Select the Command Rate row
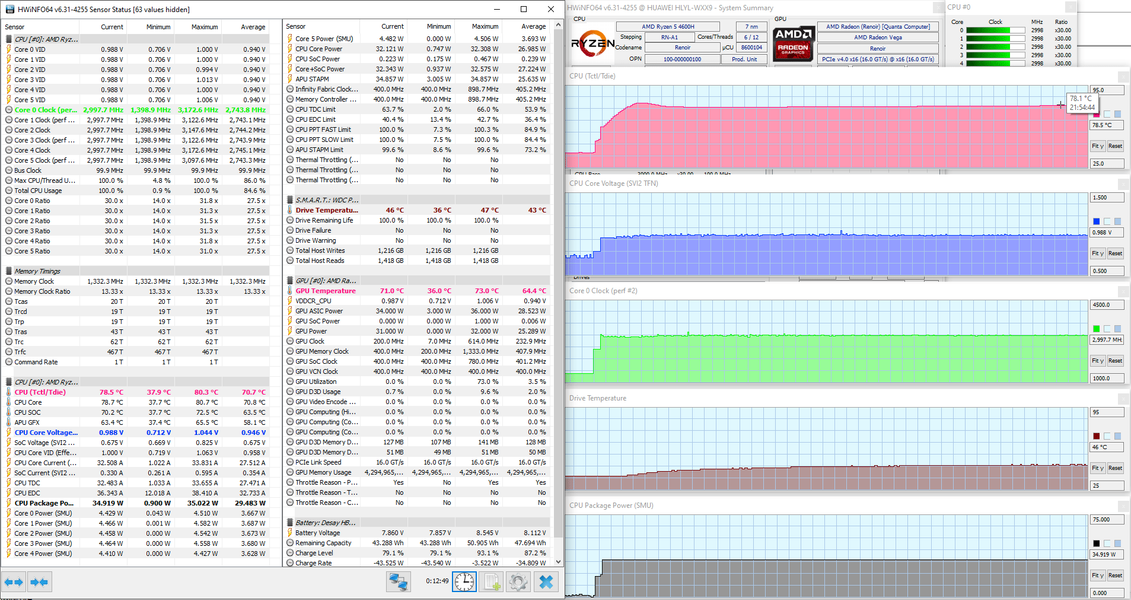The image size is (1131, 600). pyautogui.click(x=136, y=362)
